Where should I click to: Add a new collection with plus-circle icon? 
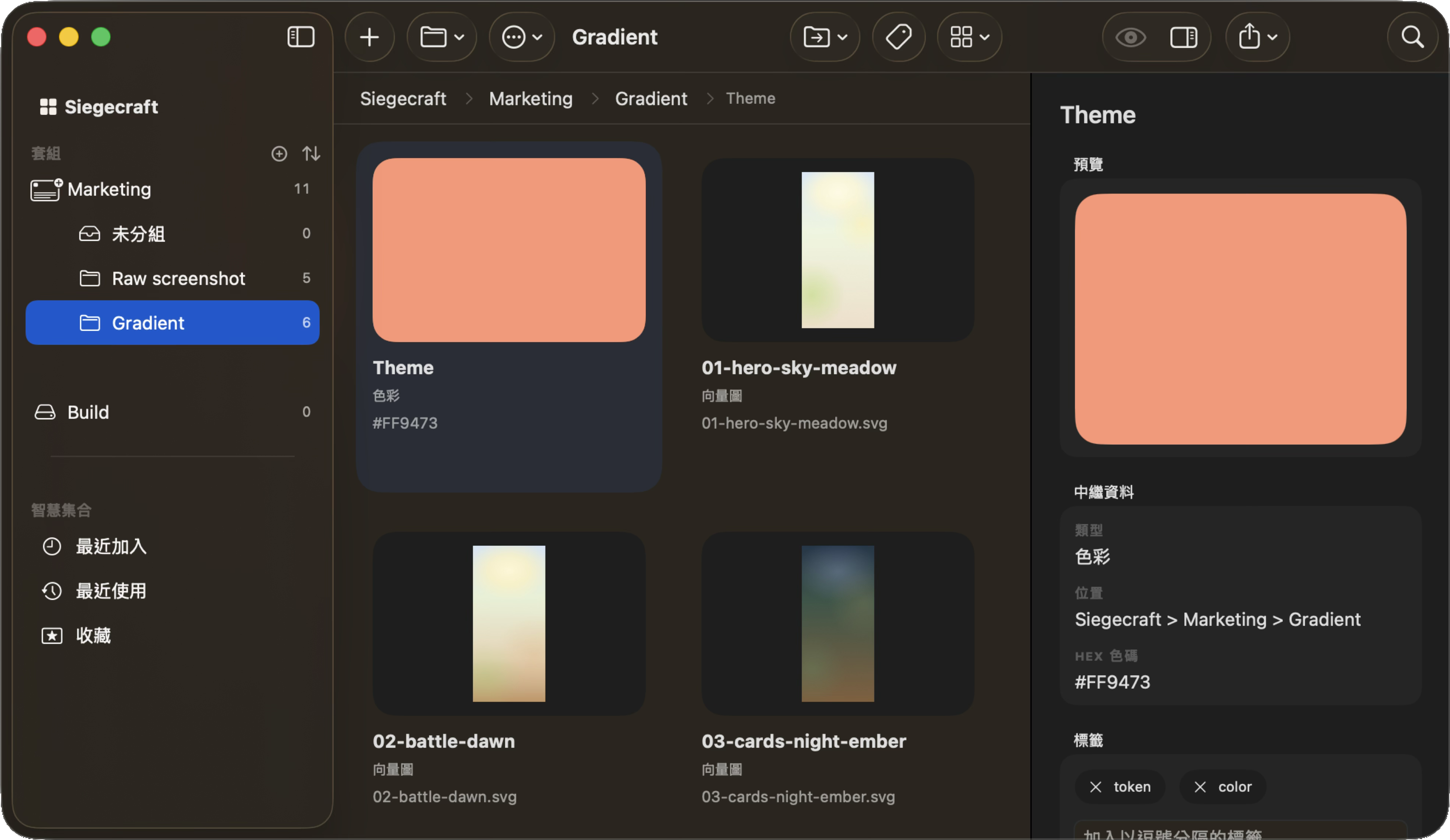pyautogui.click(x=279, y=154)
